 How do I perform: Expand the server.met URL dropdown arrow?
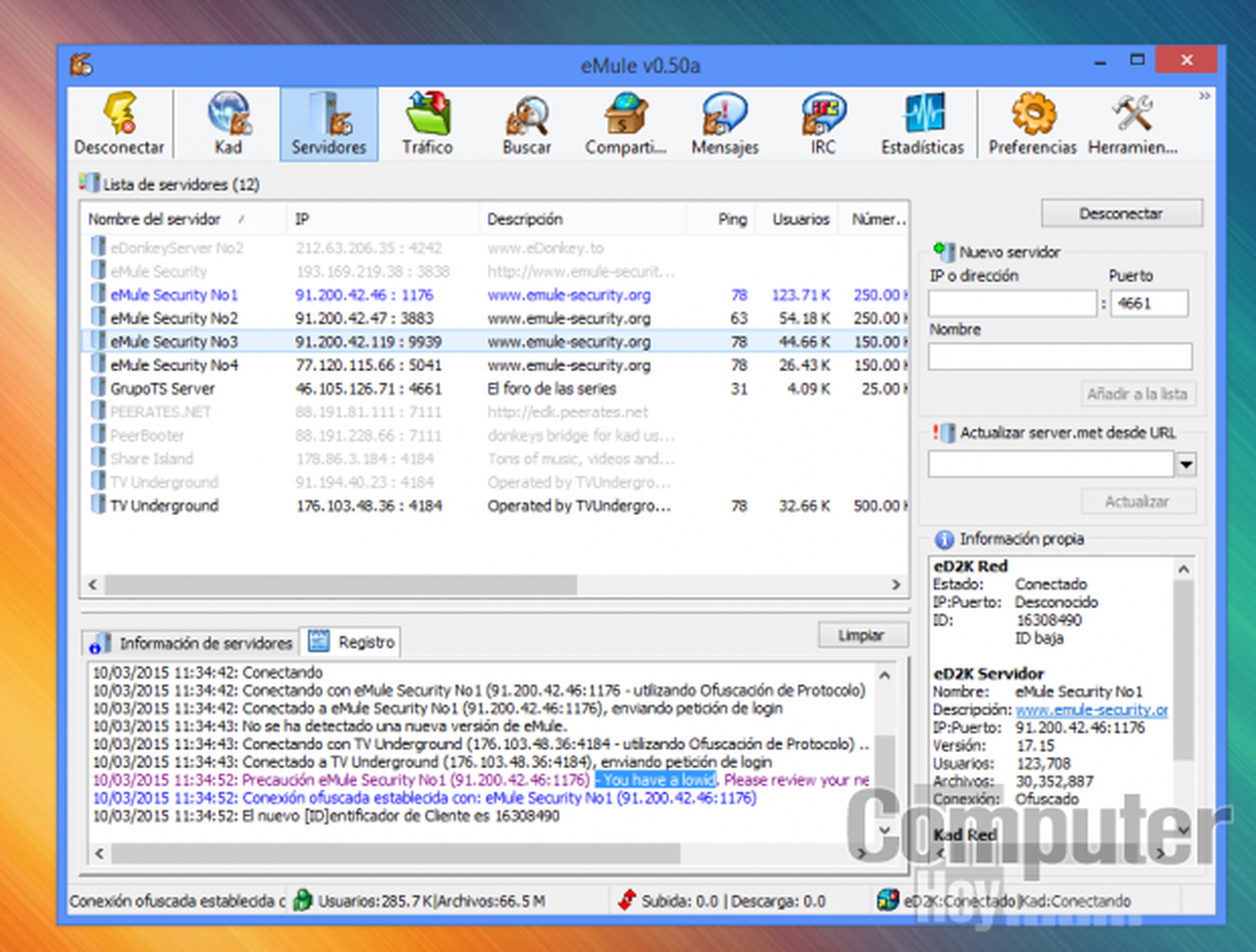1186,465
